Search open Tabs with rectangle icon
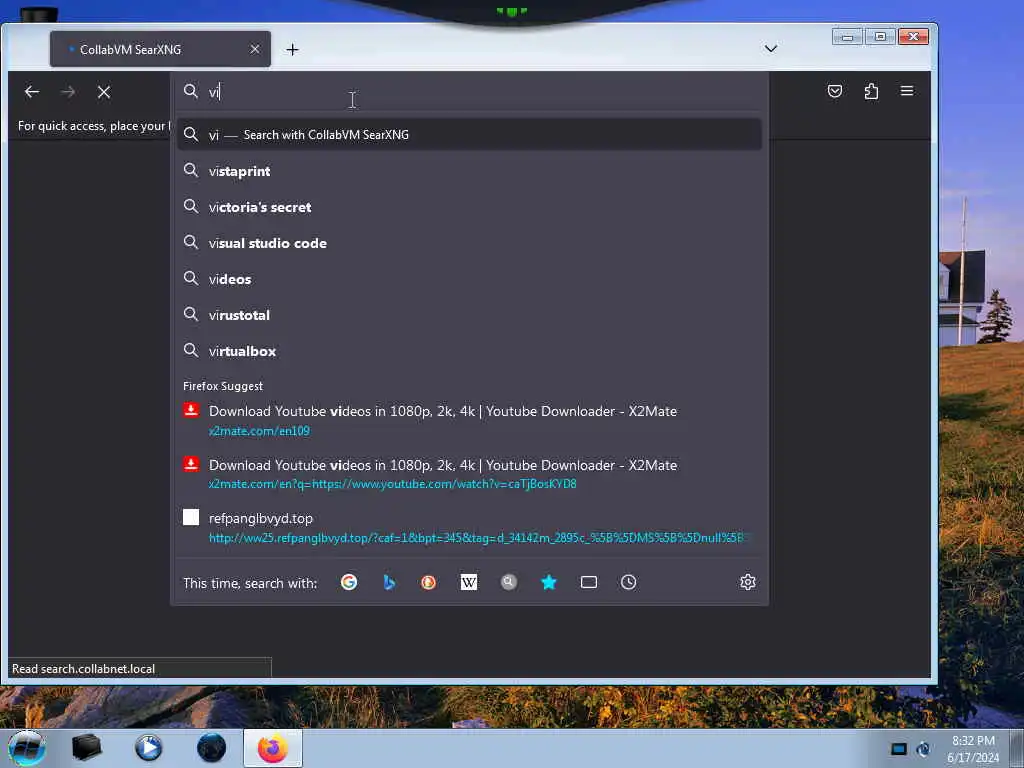1024x768 pixels. (589, 582)
